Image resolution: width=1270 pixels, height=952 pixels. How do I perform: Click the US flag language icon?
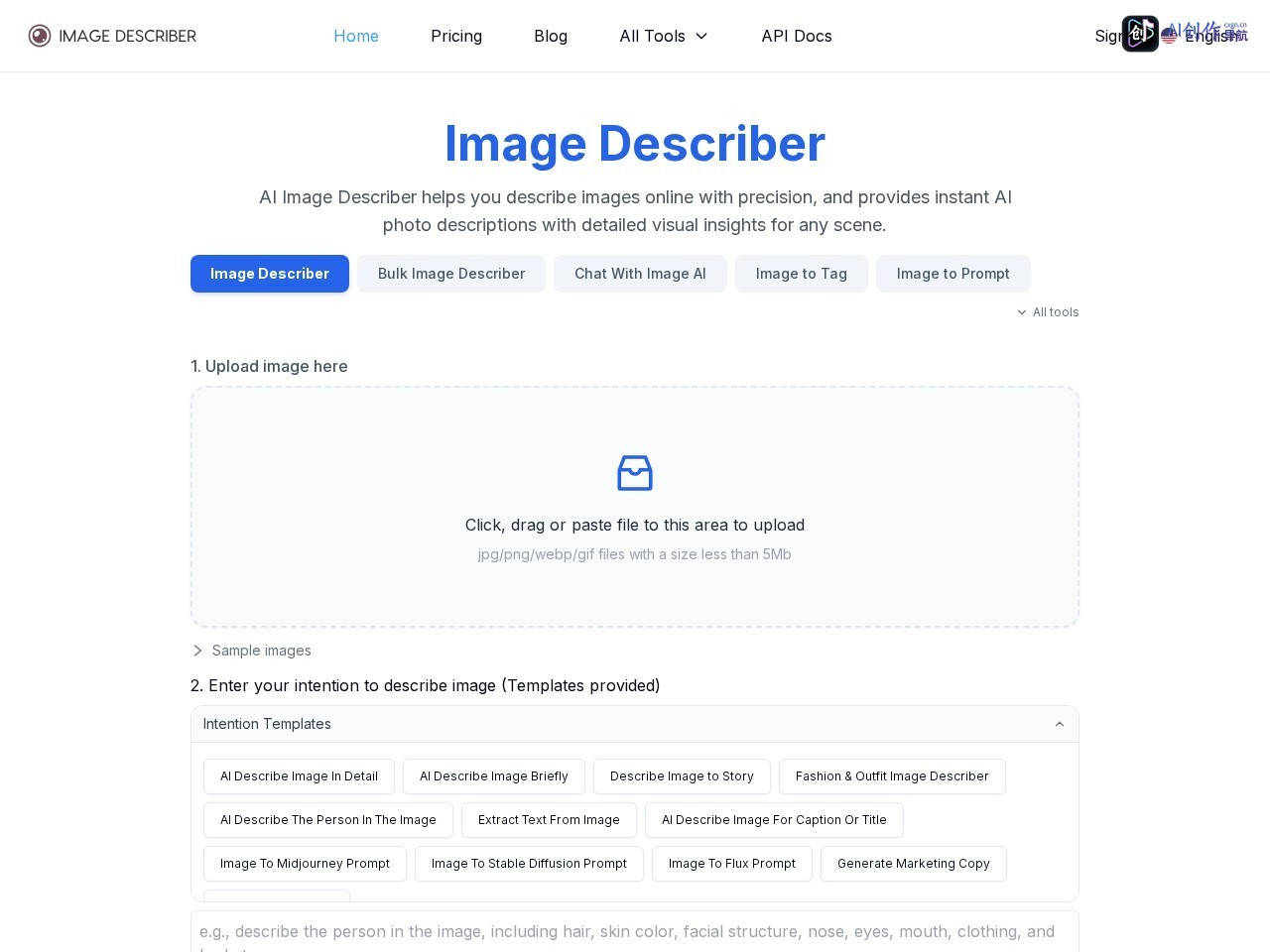(x=1169, y=36)
